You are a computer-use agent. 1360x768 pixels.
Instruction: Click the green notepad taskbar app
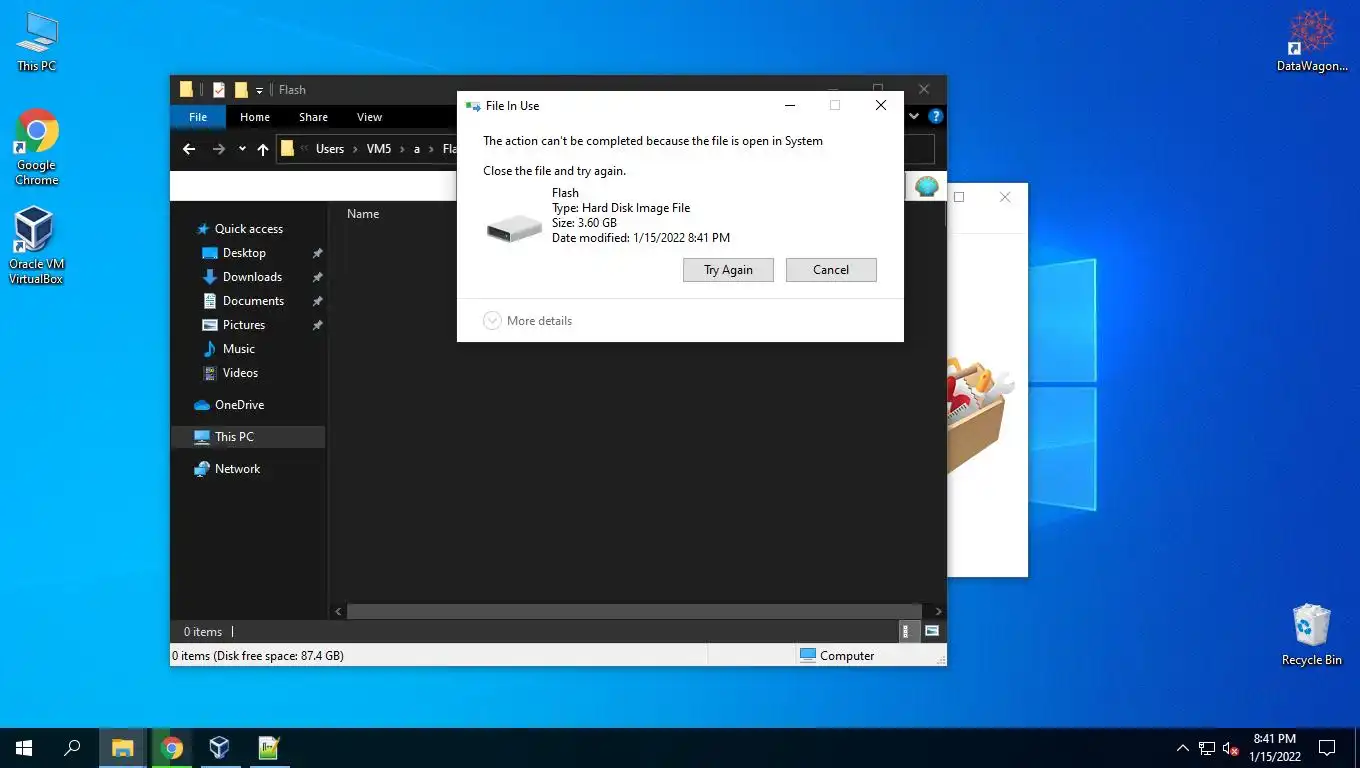(x=268, y=748)
